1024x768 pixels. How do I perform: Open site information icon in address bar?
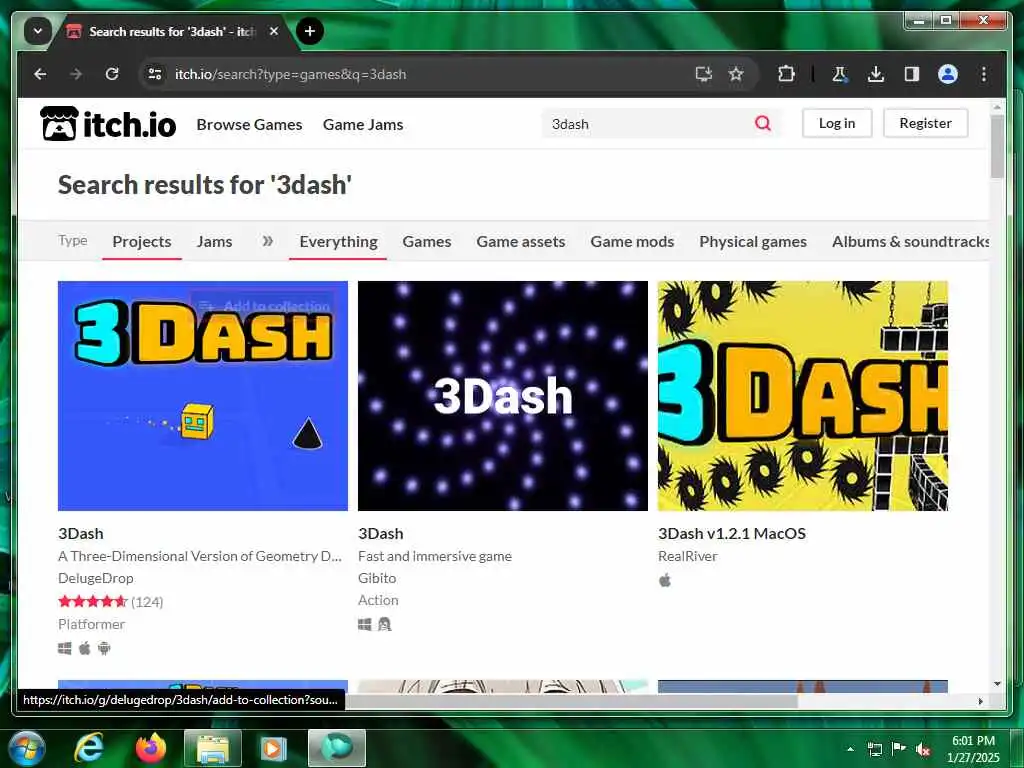[155, 74]
